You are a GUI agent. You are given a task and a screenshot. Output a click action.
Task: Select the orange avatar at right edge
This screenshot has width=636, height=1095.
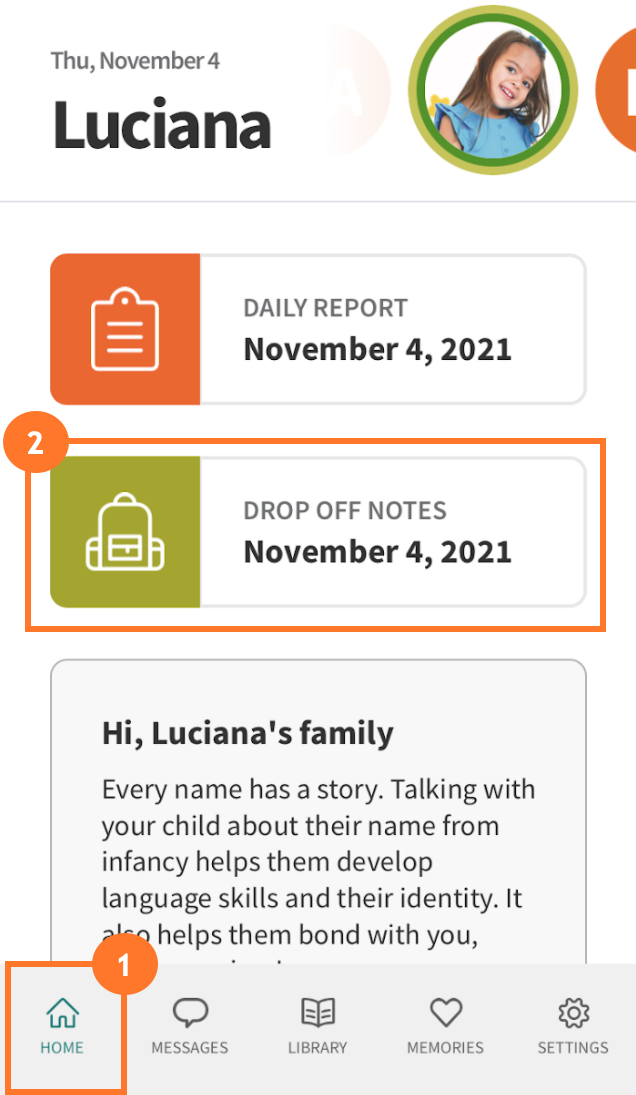pyautogui.click(x=618, y=91)
